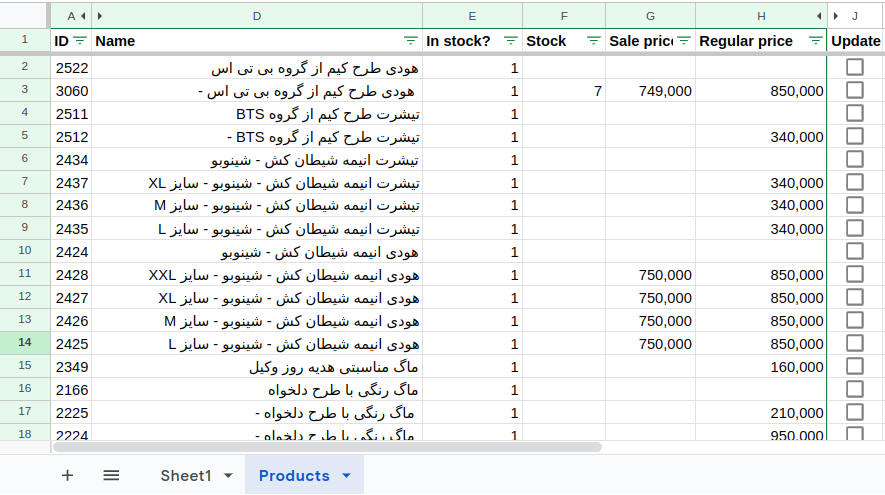The width and height of the screenshot is (885, 495).
Task: Toggle Update checkbox for ID 2428 row
Action: tap(855, 274)
